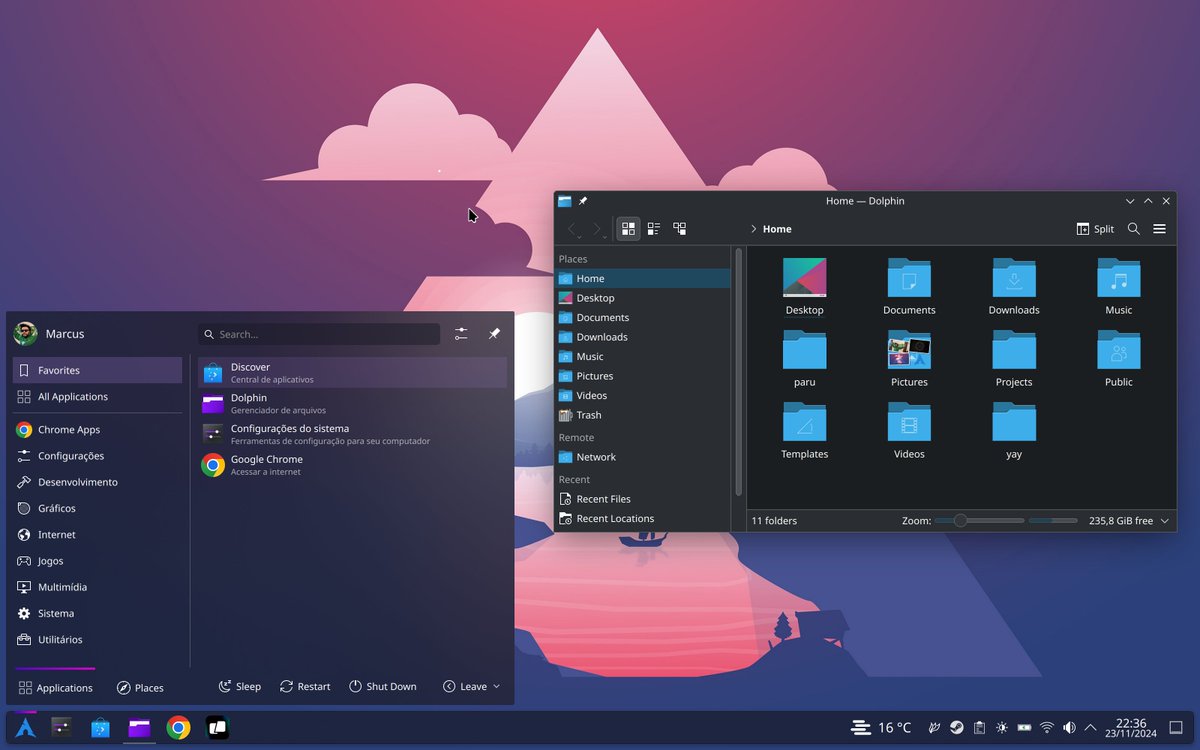1200x750 pixels.
Task: Open Google Chrome from the taskbar
Action: pyautogui.click(x=178, y=728)
